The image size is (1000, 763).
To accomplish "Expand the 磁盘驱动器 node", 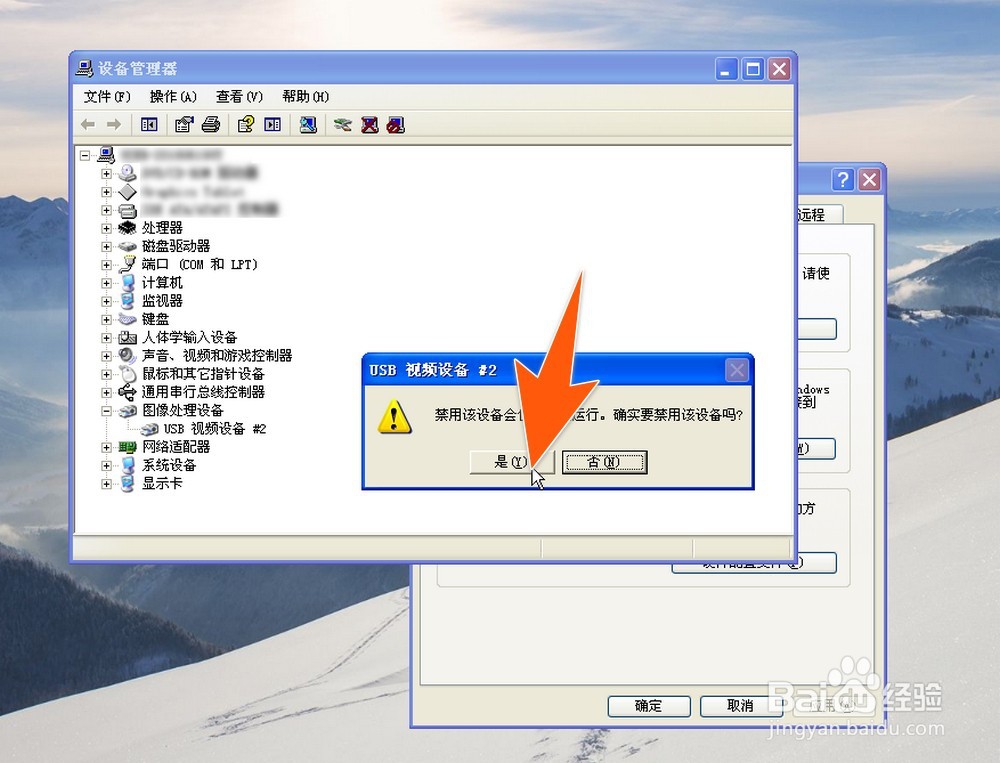I will pyautogui.click(x=107, y=246).
